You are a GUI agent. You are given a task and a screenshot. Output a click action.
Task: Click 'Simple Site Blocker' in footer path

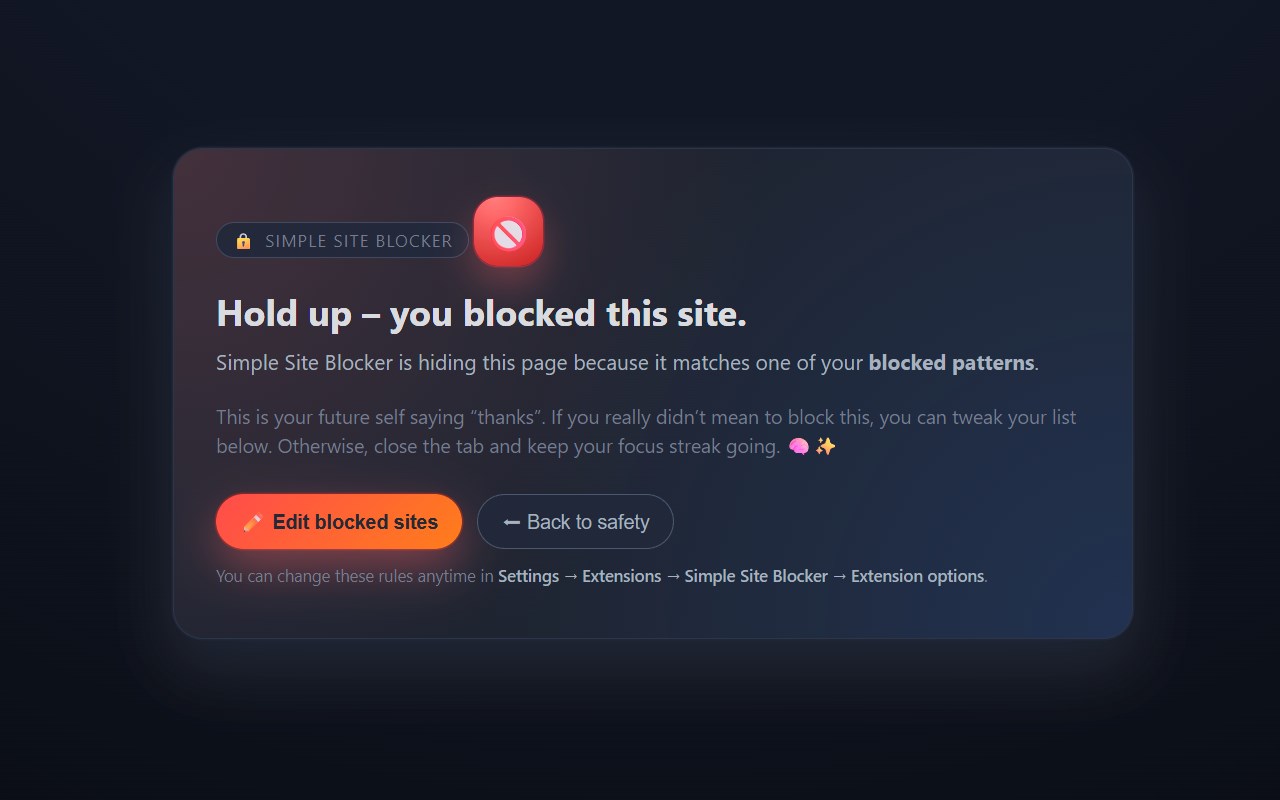(756, 576)
